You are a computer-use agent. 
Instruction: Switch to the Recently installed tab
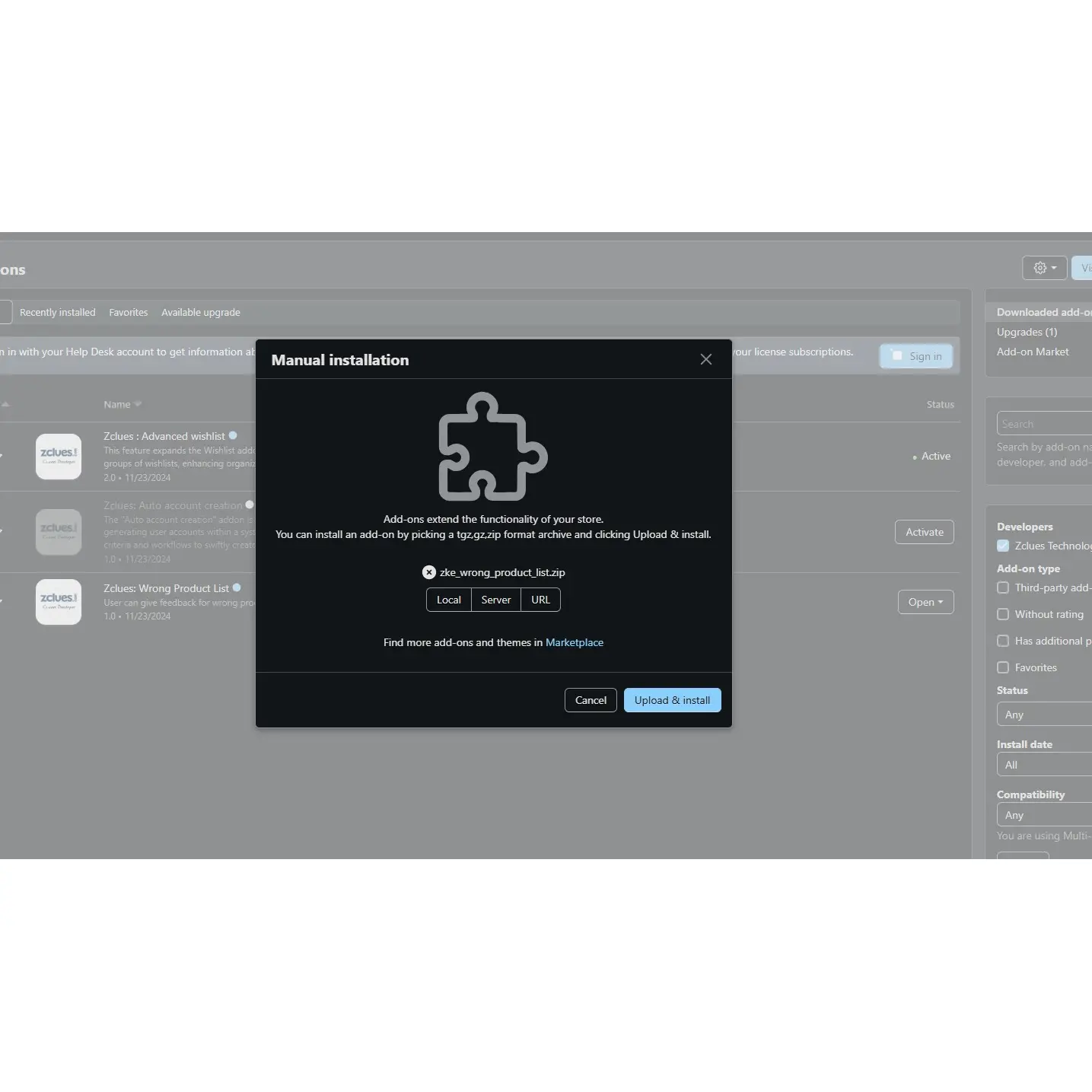(x=58, y=312)
